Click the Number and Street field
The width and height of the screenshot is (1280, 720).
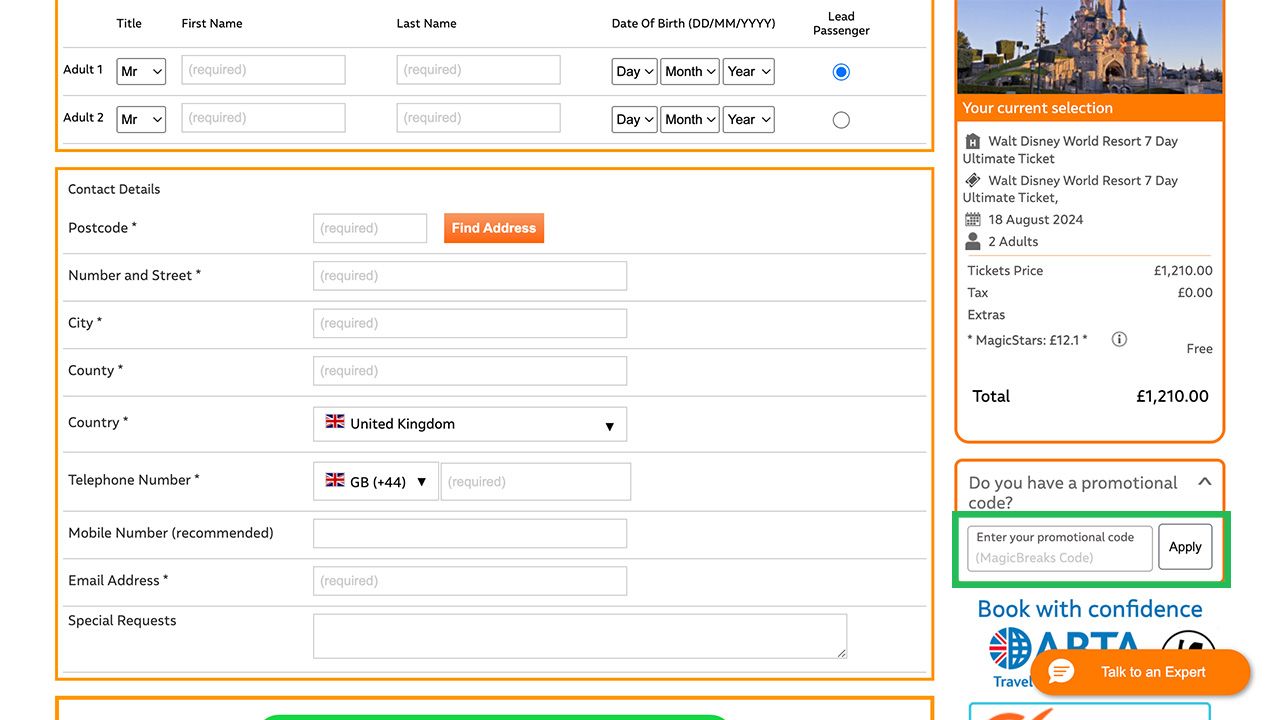click(470, 276)
